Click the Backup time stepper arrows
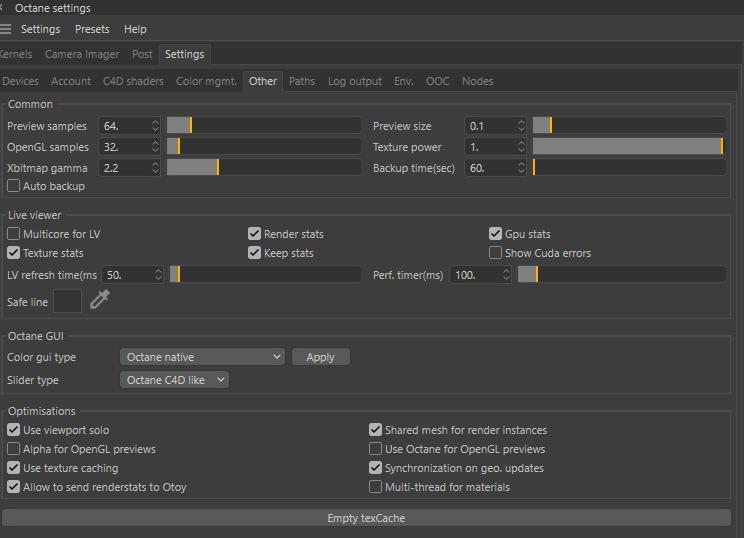Viewport: 744px width, 538px height. pyautogui.click(x=521, y=167)
